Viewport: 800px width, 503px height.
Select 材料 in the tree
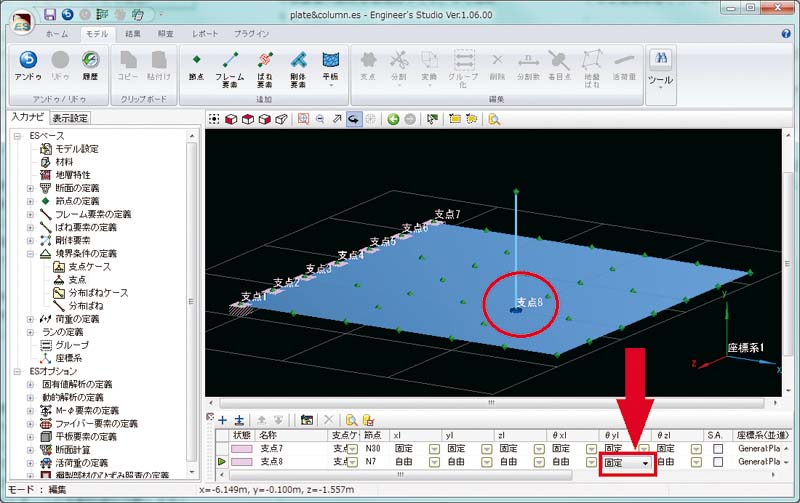click(x=64, y=162)
